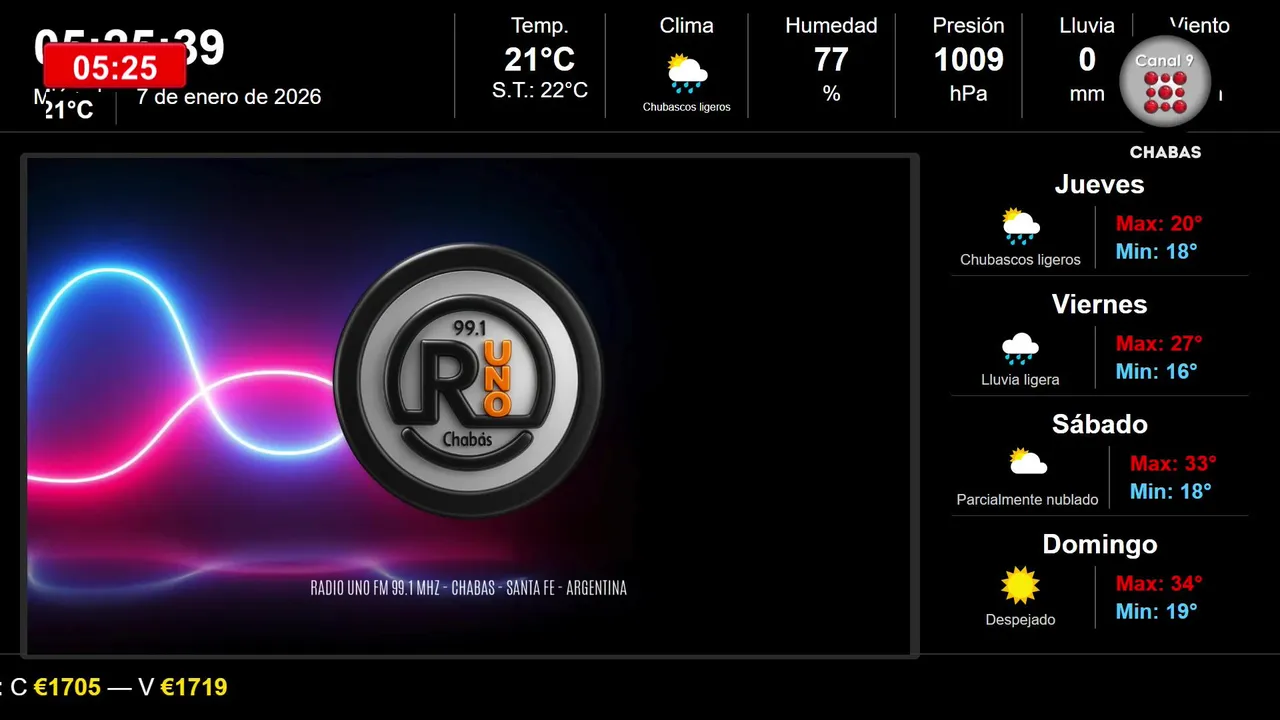Click the Chubascos ligeros label under Clima
The height and width of the screenshot is (720, 1280).
tap(687, 107)
